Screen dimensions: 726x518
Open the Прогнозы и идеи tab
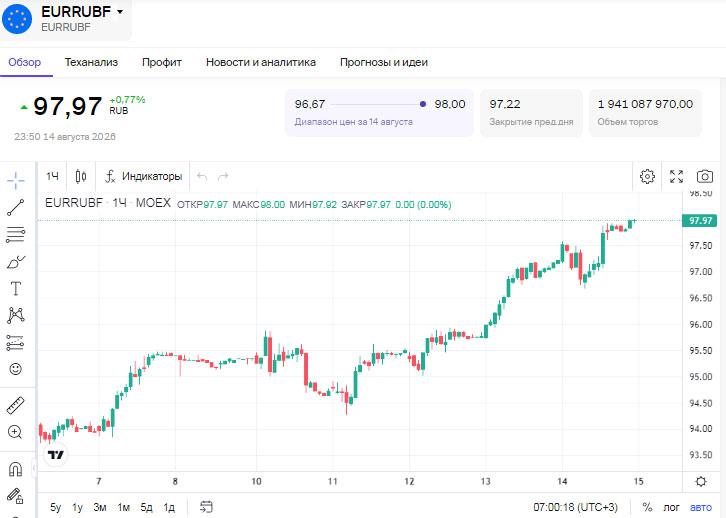384,62
